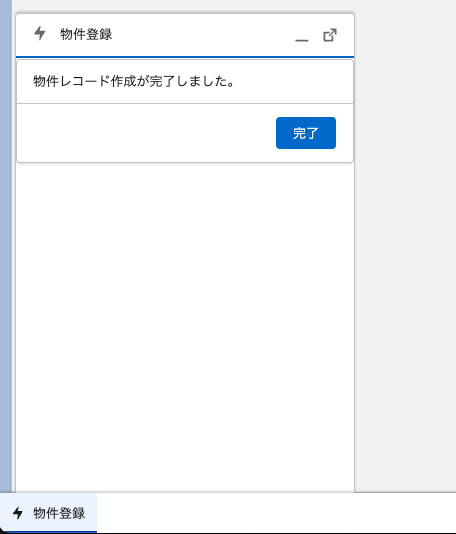456x534 pixels.
Task: Click the gray area above the 物件登録 panel
Action: click(x=185, y=6)
